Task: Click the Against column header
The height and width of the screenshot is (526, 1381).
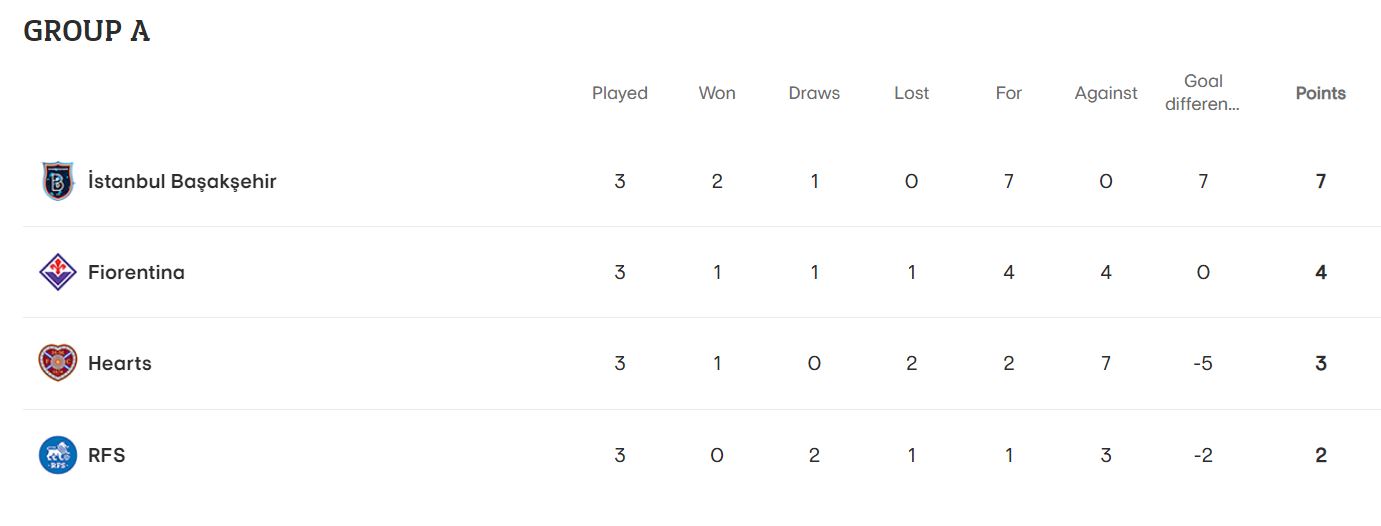Action: pyautogui.click(x=1106, y=93)
